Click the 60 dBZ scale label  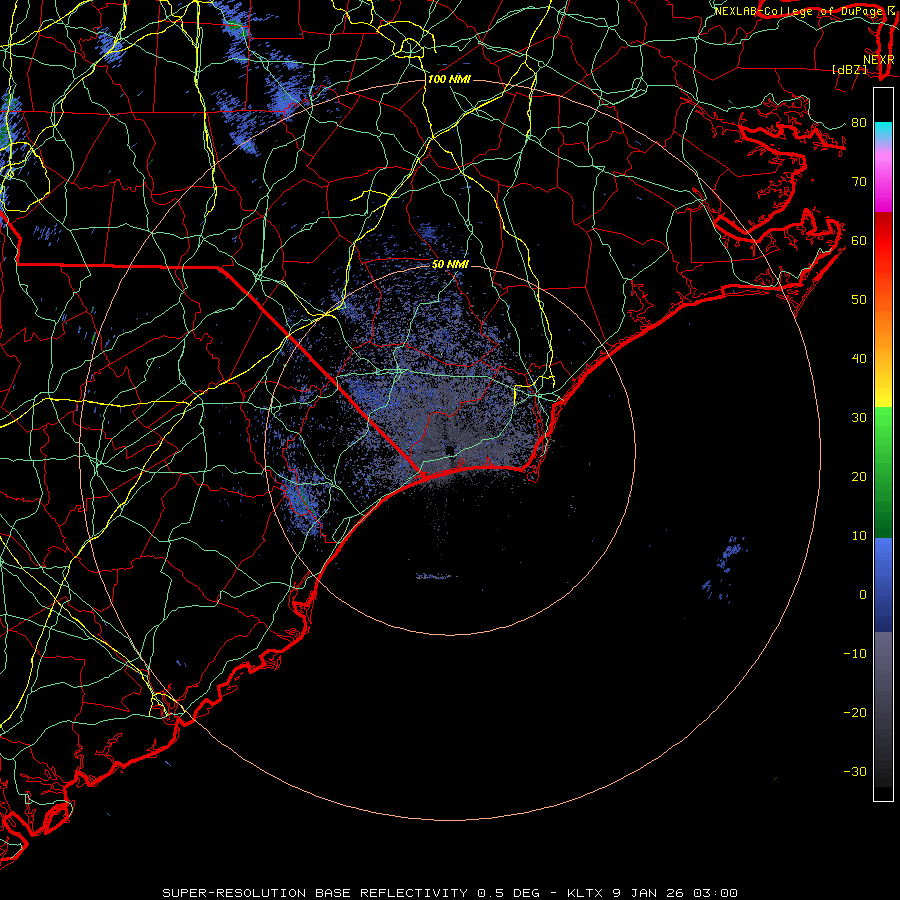point(859,240)
